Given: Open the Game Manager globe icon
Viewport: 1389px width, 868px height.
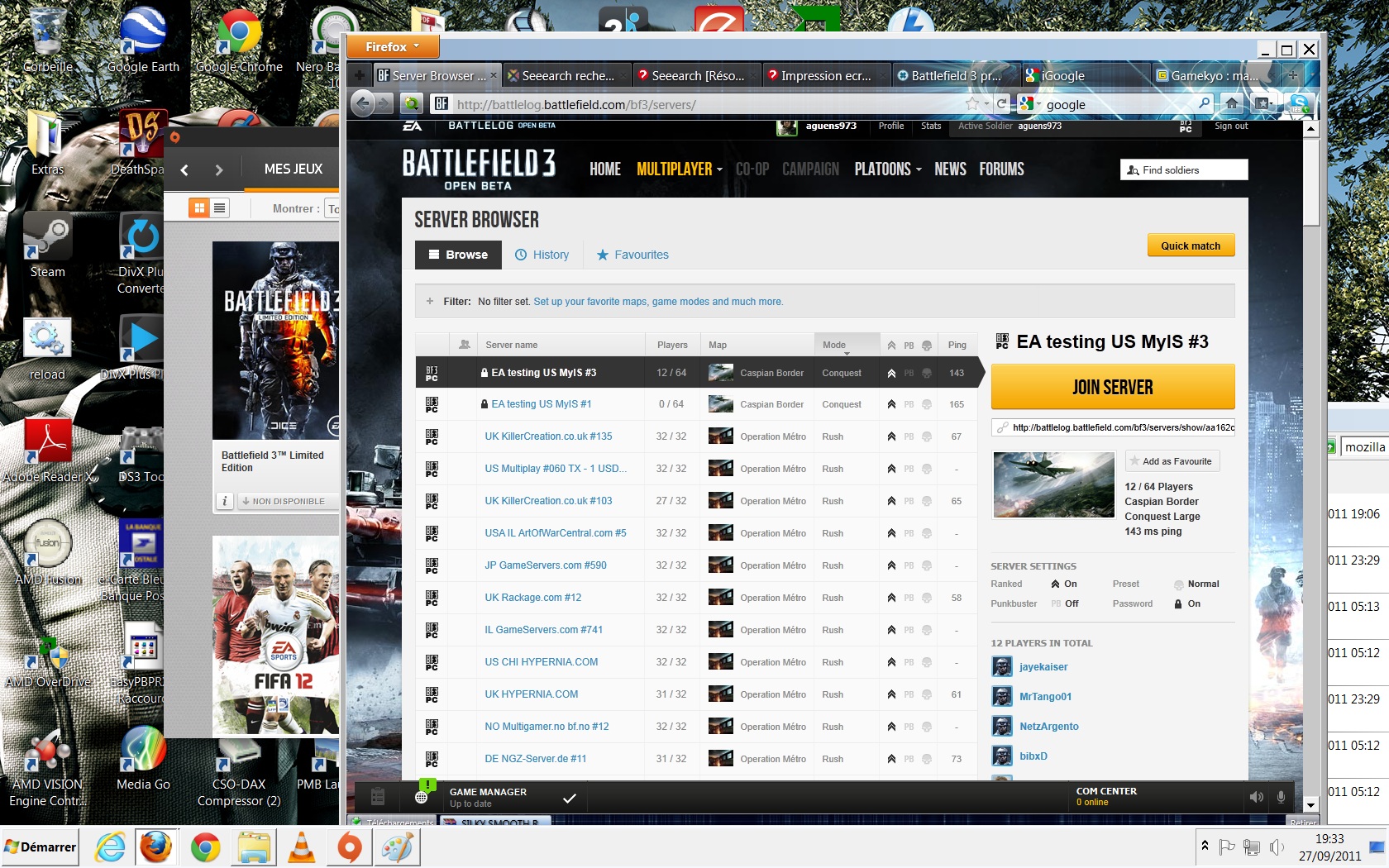Looking at the screenshot, I should coord(422,797).
